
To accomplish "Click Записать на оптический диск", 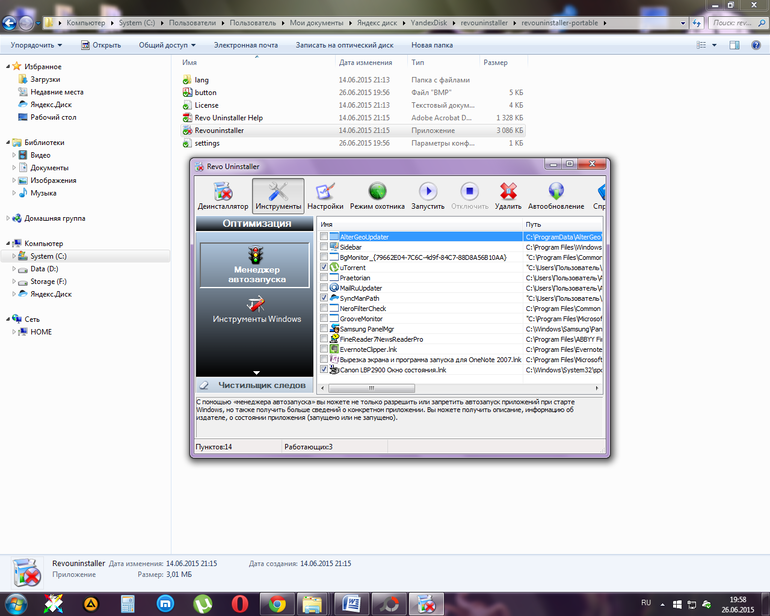I will pos(344,45).
